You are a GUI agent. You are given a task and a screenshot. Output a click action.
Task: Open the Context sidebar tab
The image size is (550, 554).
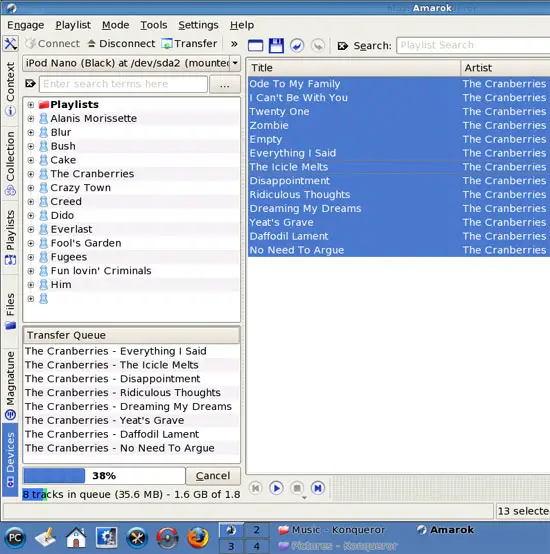(10, 89)
